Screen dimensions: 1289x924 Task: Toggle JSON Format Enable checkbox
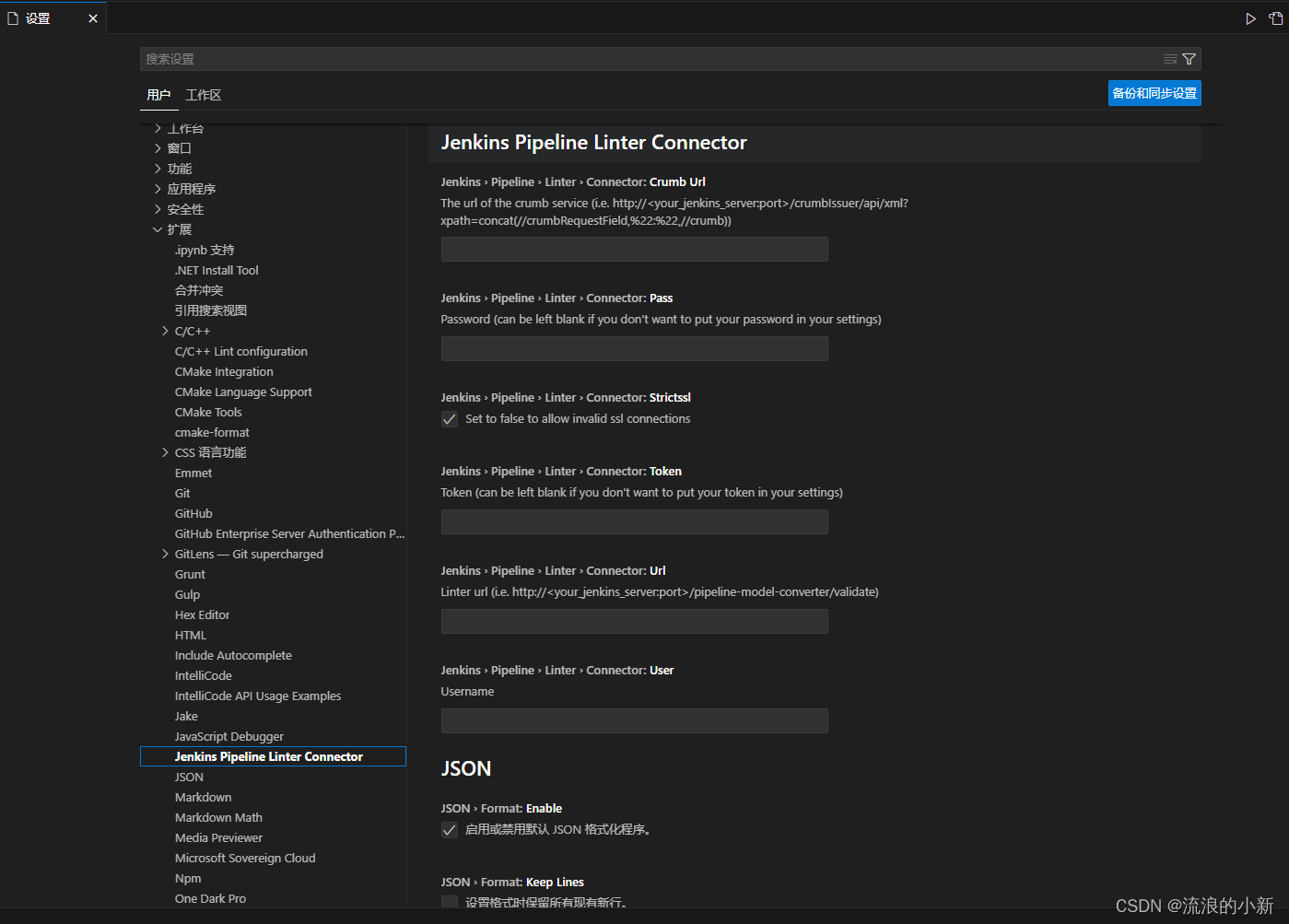(450, 830)
